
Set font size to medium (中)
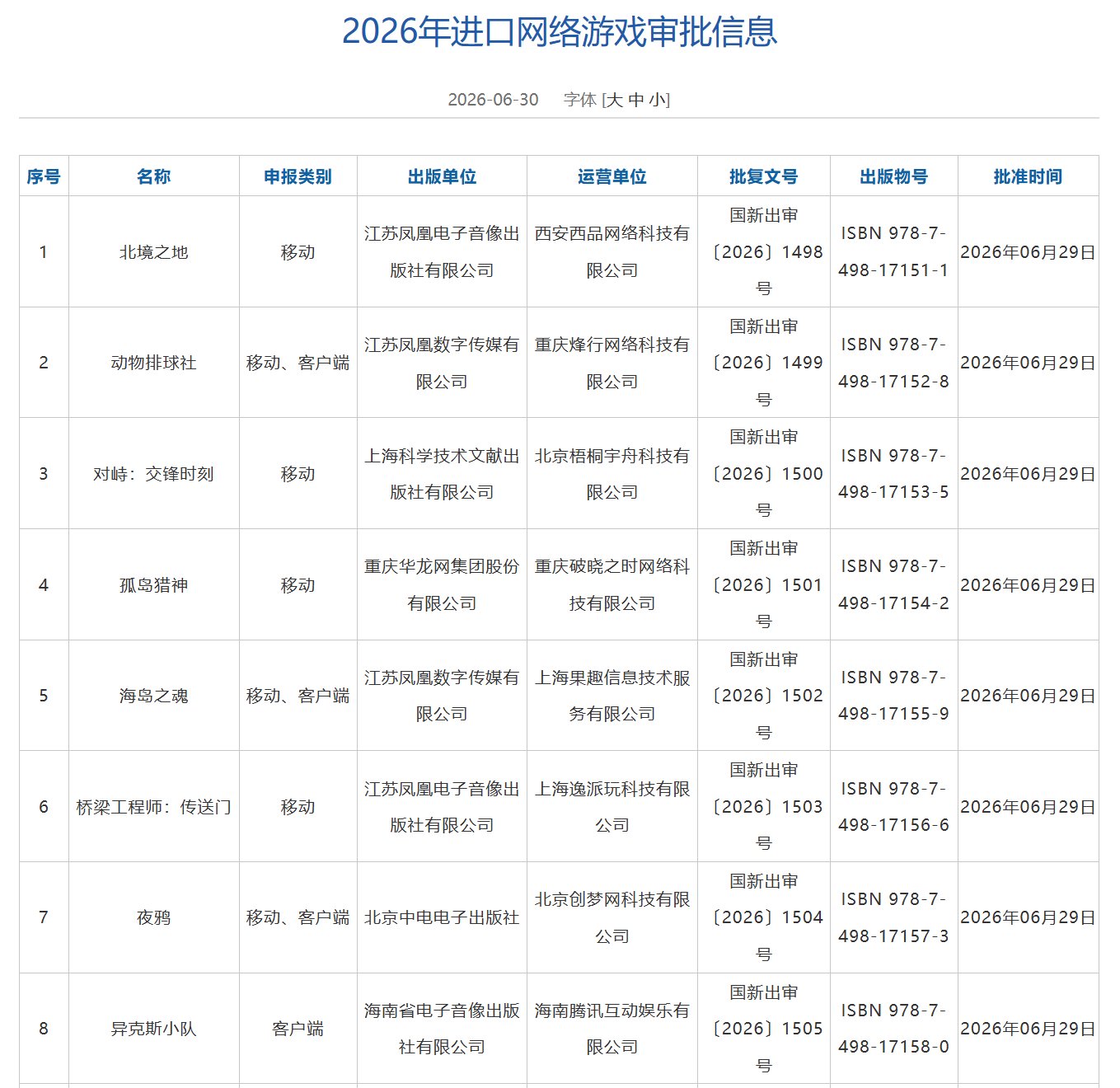[636, 100]
